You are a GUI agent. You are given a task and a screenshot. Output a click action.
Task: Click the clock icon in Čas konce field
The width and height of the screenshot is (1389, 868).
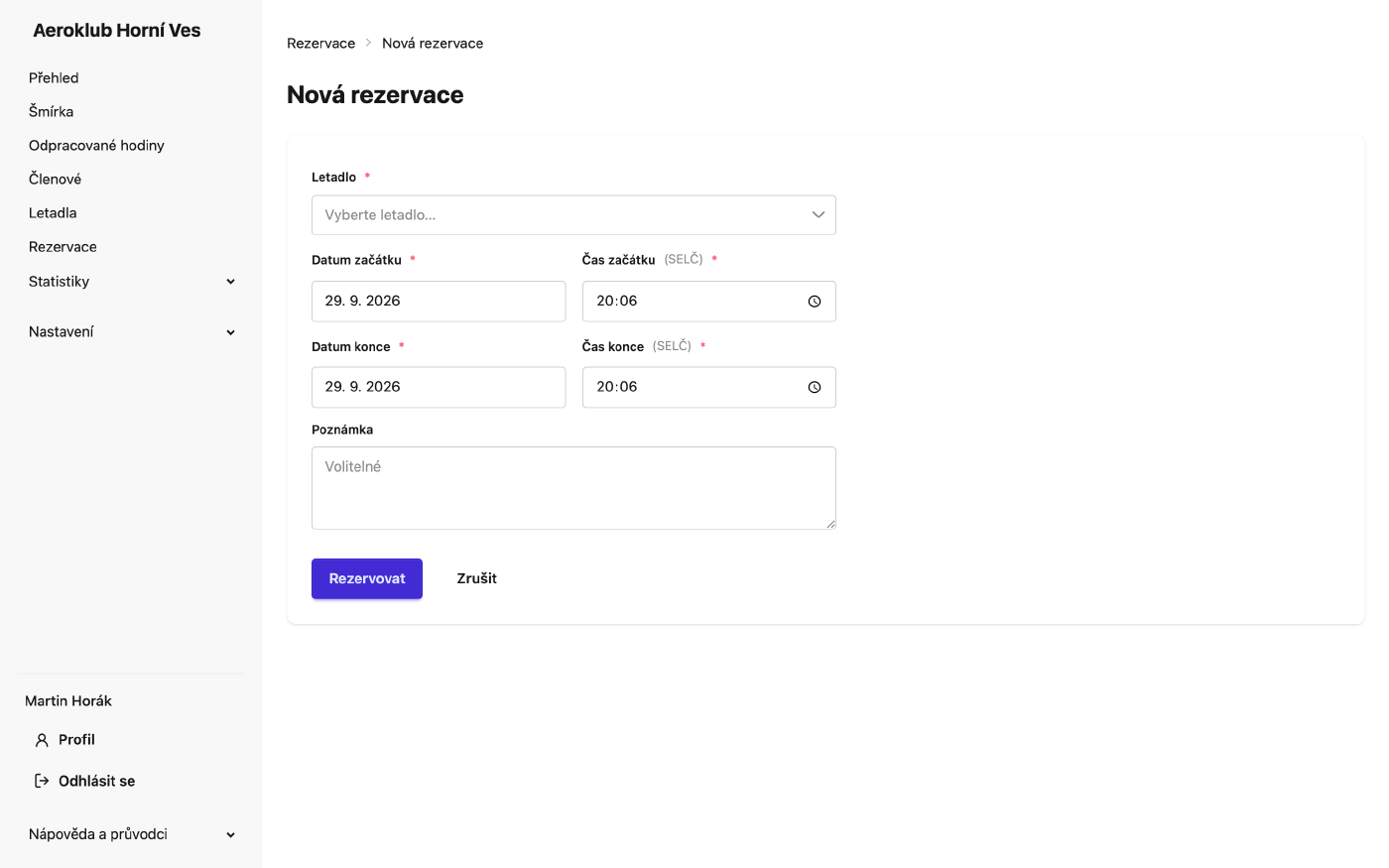tap(815, 388)
